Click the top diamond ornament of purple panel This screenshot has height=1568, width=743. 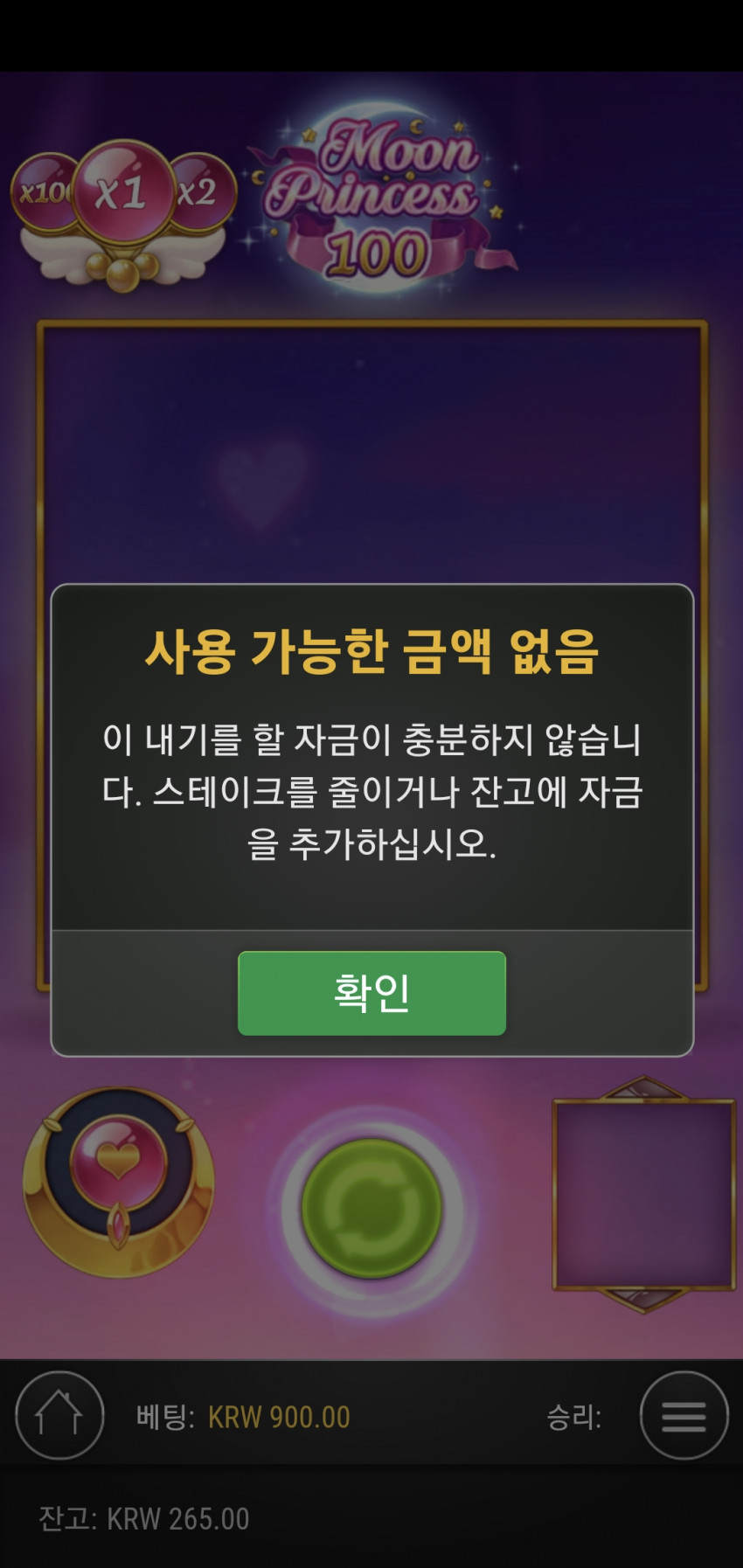pos(644,1087)
